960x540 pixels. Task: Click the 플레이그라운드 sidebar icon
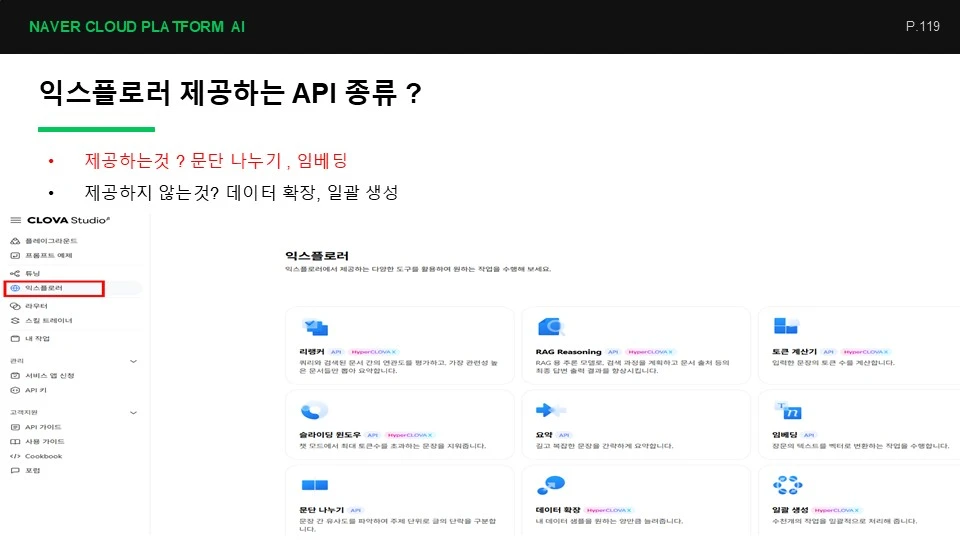[x=15, y=241]
